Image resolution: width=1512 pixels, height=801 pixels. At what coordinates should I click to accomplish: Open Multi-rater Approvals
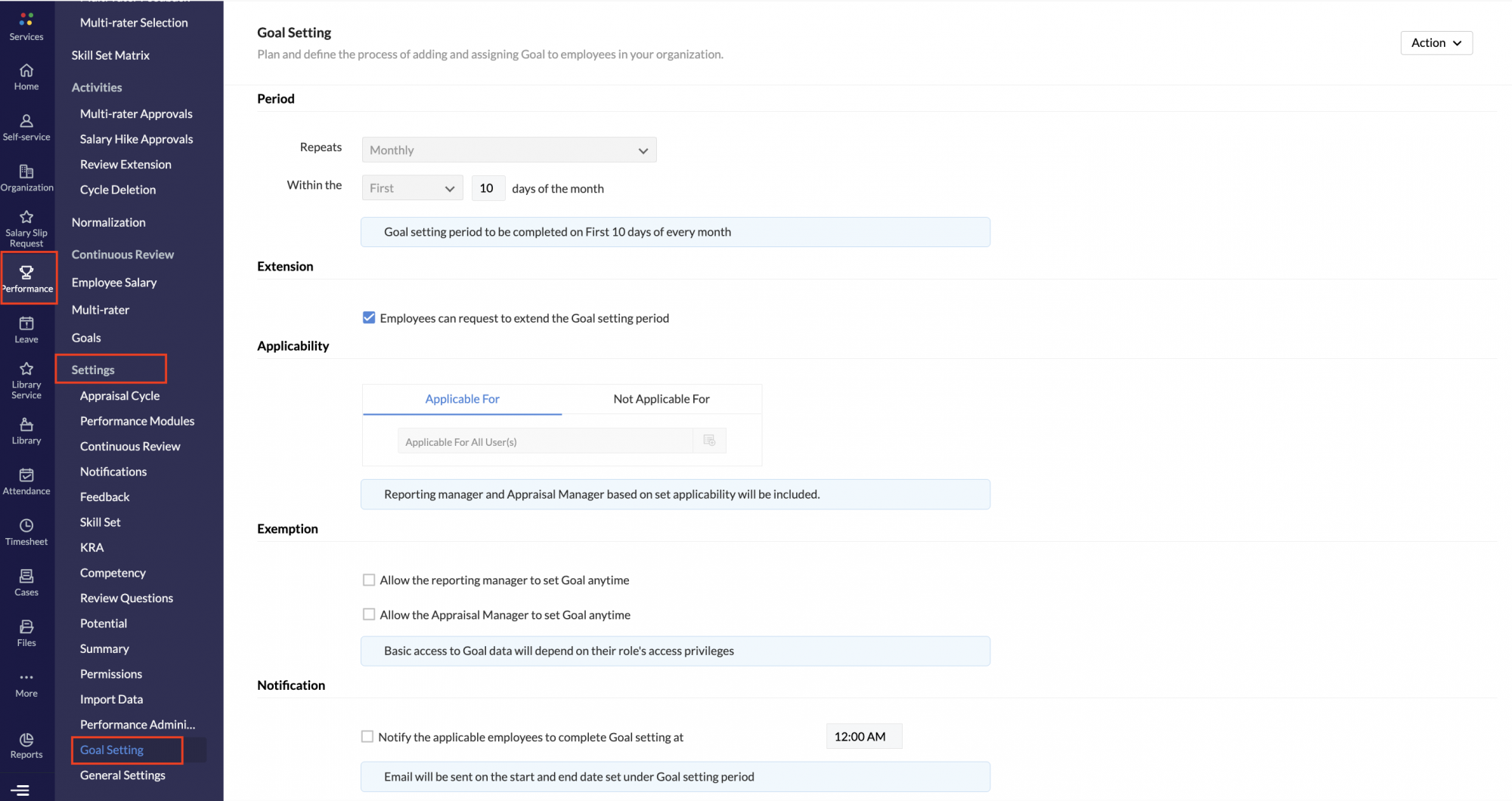point(136,113)
